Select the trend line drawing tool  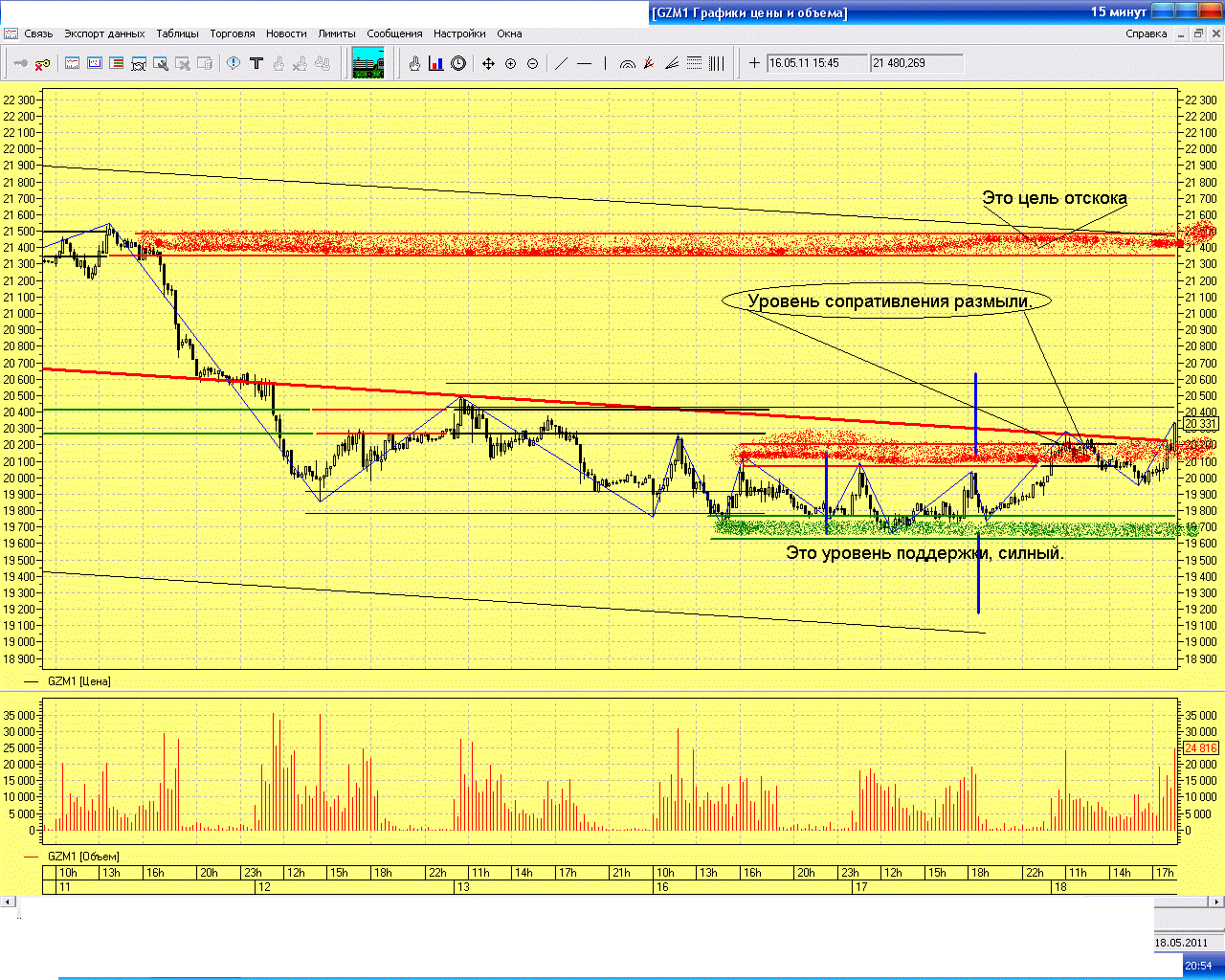[x=561, y=64]
